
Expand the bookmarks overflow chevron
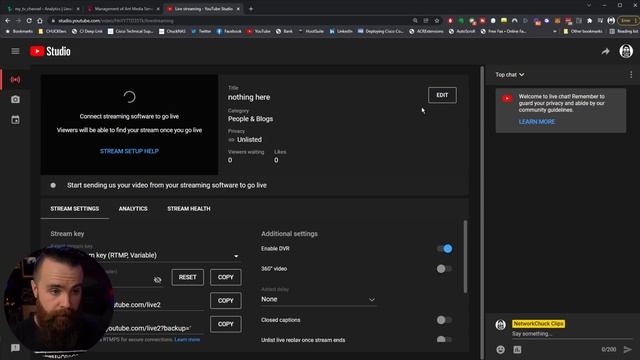click(x=554, y=31)
